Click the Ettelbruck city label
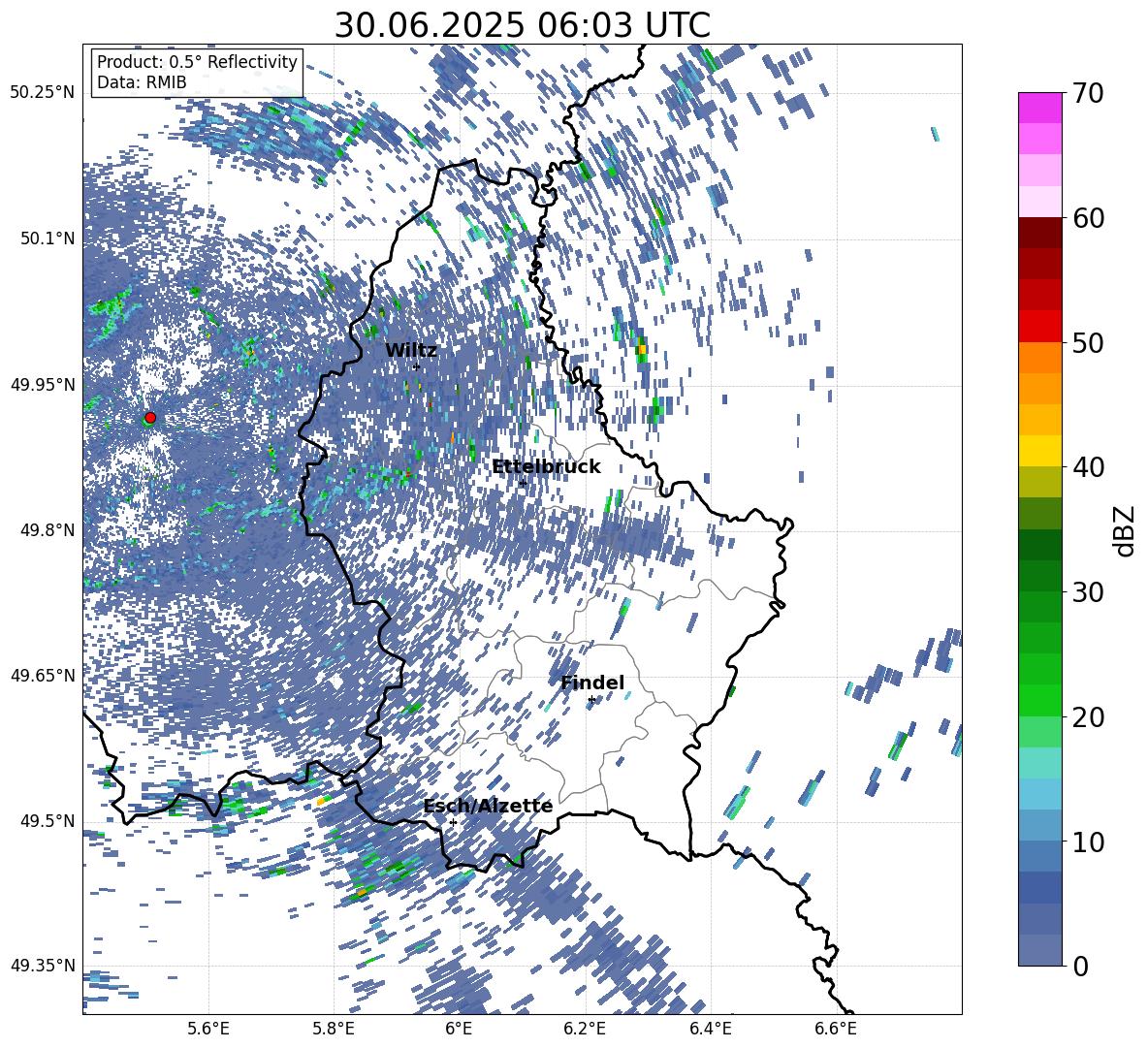 (546, 467)
